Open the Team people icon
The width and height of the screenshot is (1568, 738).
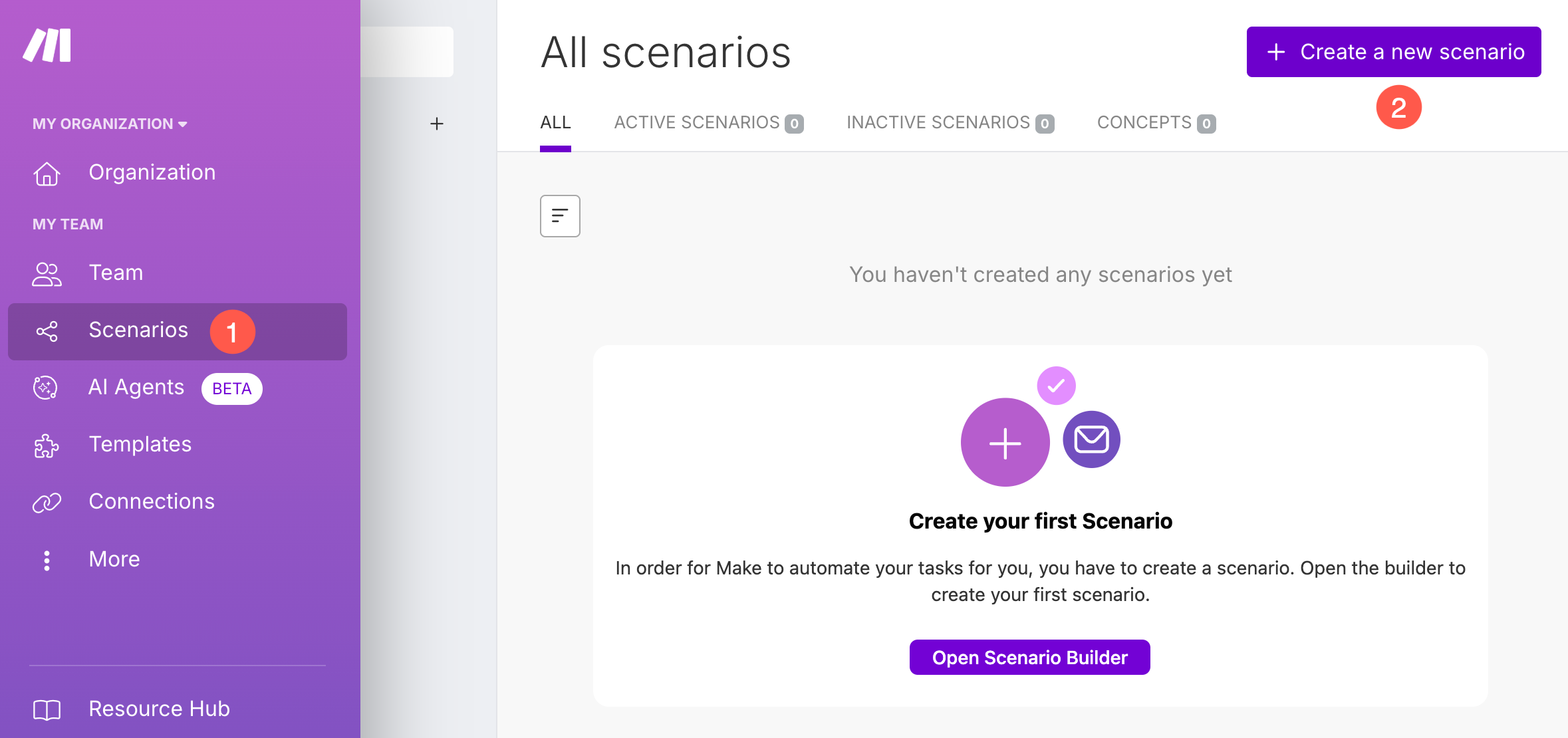(x=47, y=274)
